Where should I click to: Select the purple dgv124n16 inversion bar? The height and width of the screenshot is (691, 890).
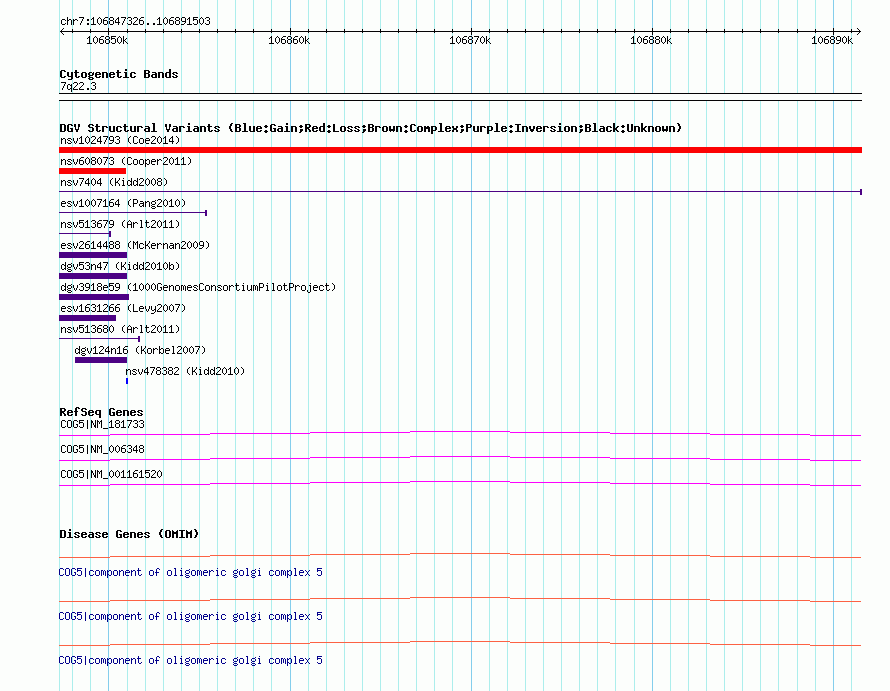tap(101, 360)
